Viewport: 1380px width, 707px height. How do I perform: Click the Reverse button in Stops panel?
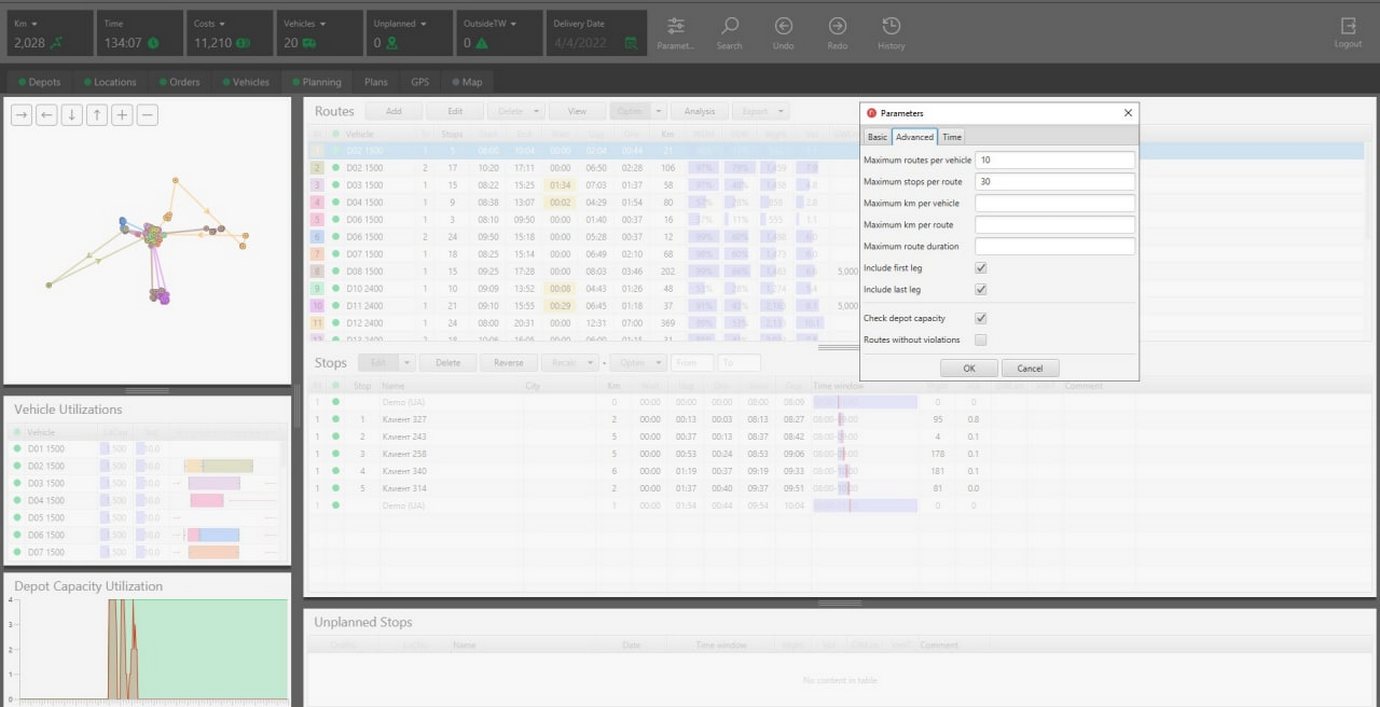pos(509,362)
